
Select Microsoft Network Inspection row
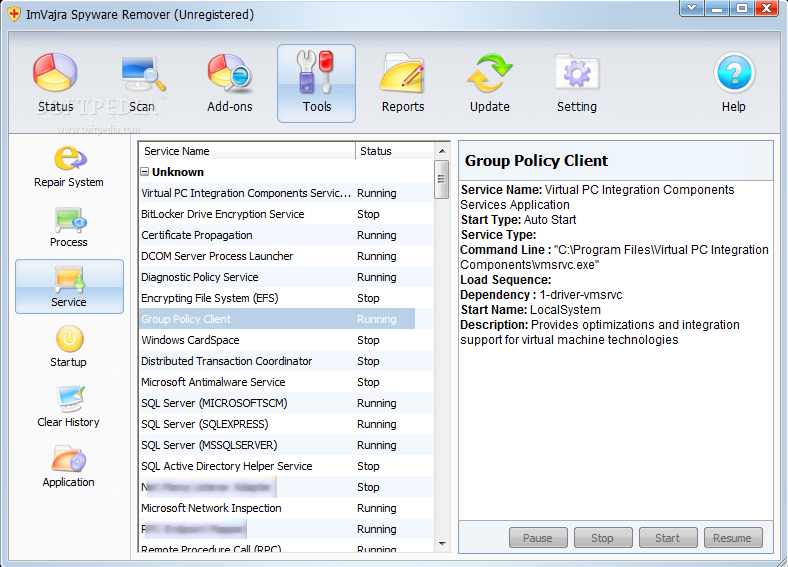coord(286,508)
